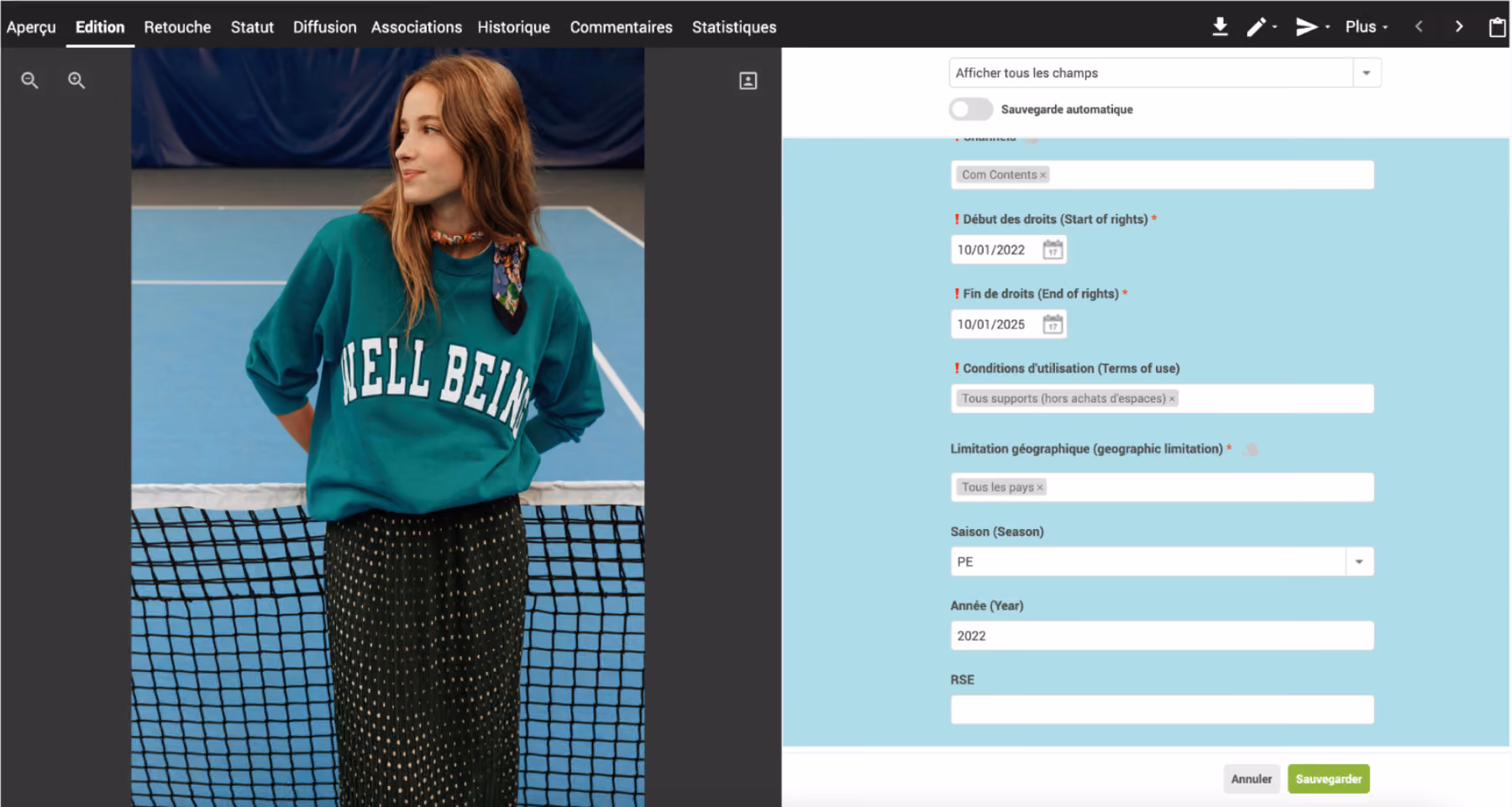
Task: Toggle Sauvegarde automatique switch
Action: click(x=970, y=109)
